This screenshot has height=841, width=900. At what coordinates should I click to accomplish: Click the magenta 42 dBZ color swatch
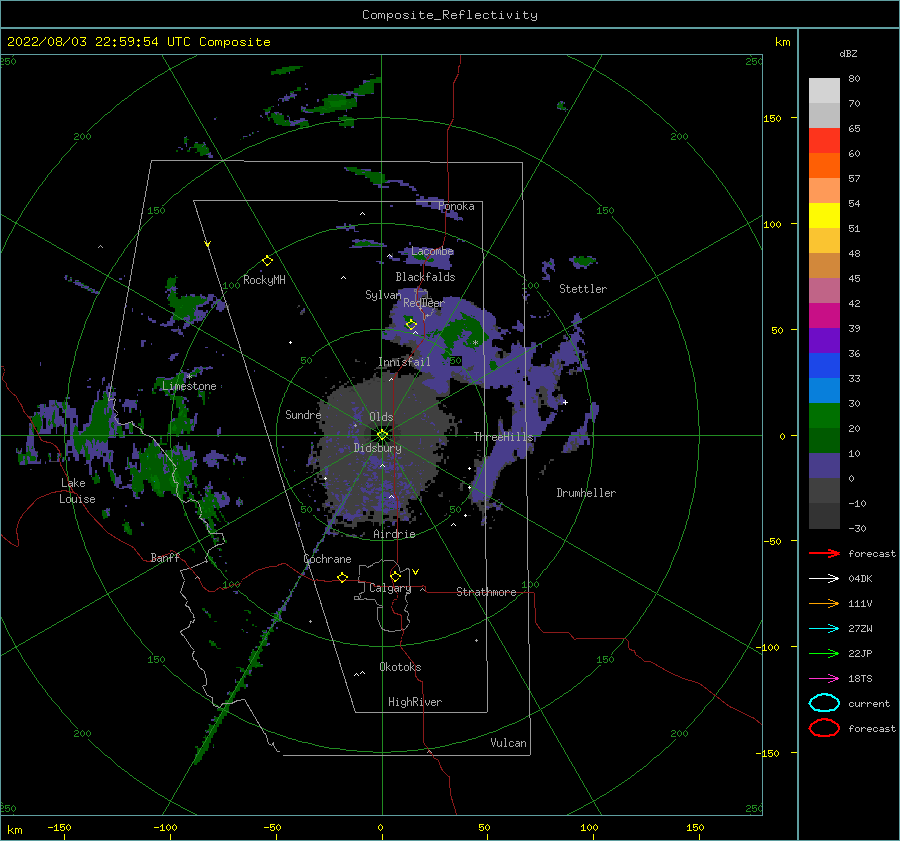824,316
